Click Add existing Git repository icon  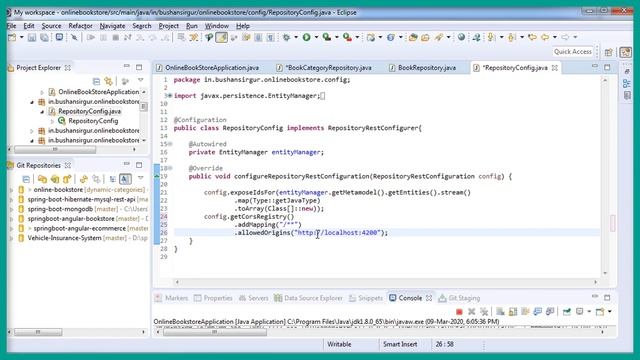42,179
